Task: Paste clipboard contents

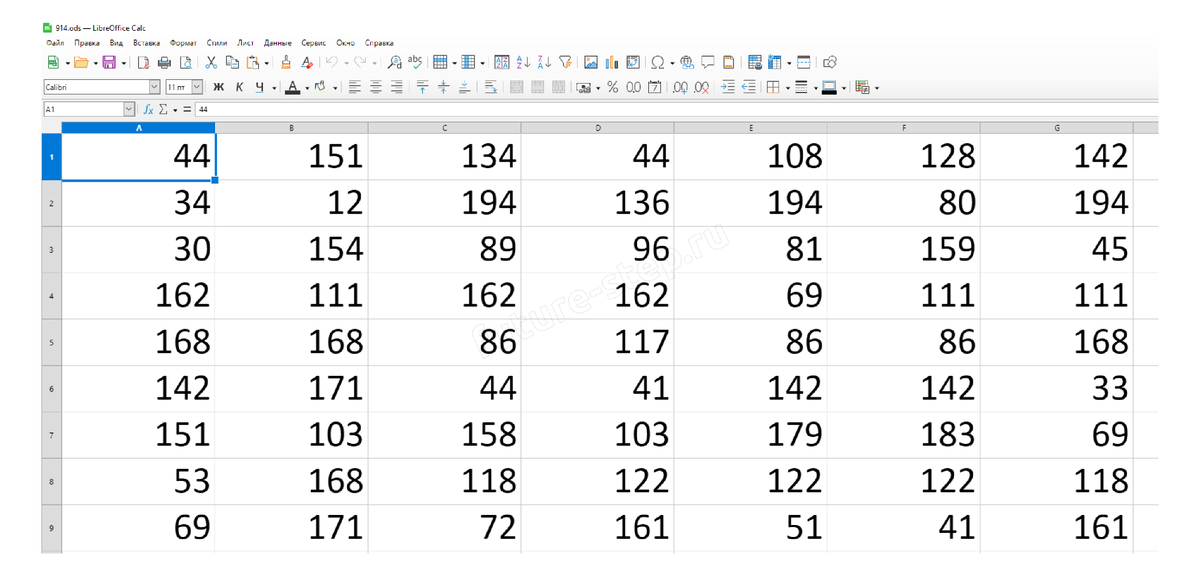Action: tap(253, 62)
